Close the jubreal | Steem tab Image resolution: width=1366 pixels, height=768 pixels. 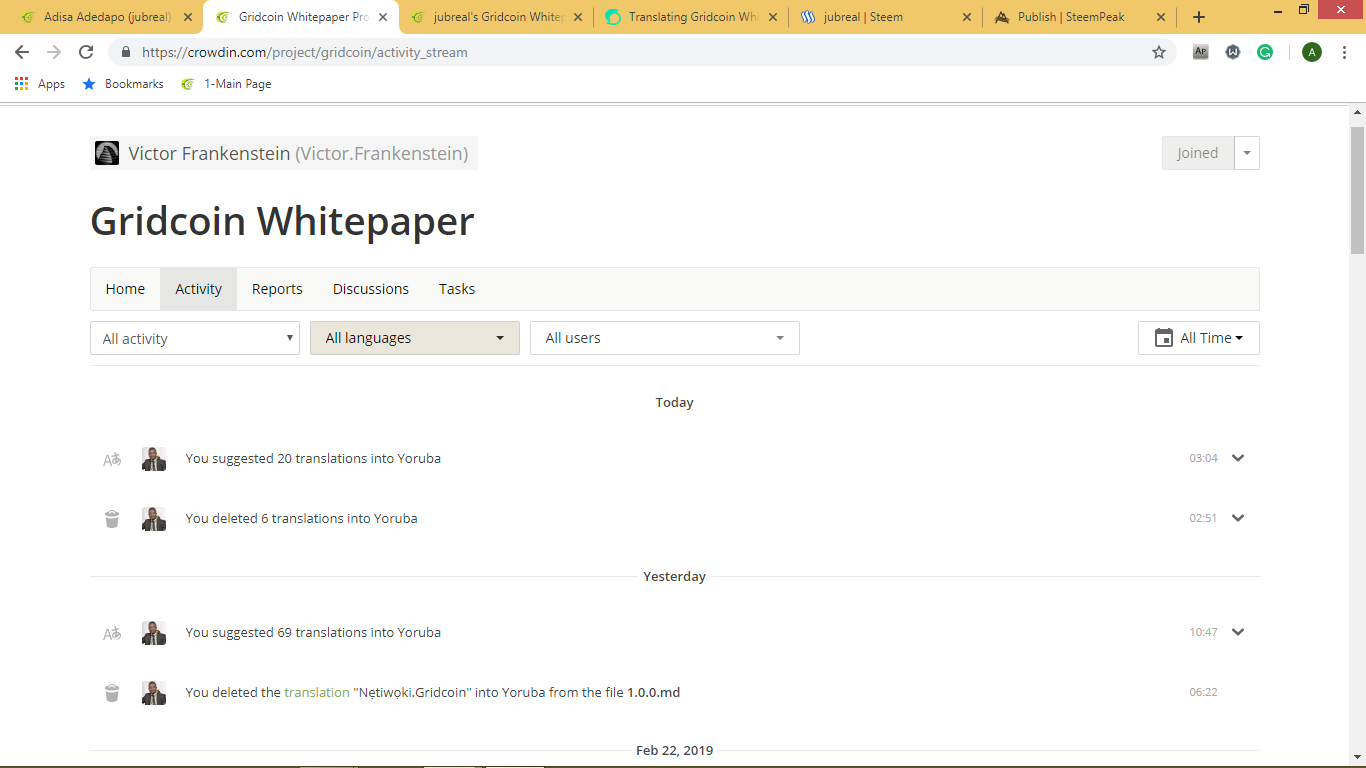coord(966,17)
